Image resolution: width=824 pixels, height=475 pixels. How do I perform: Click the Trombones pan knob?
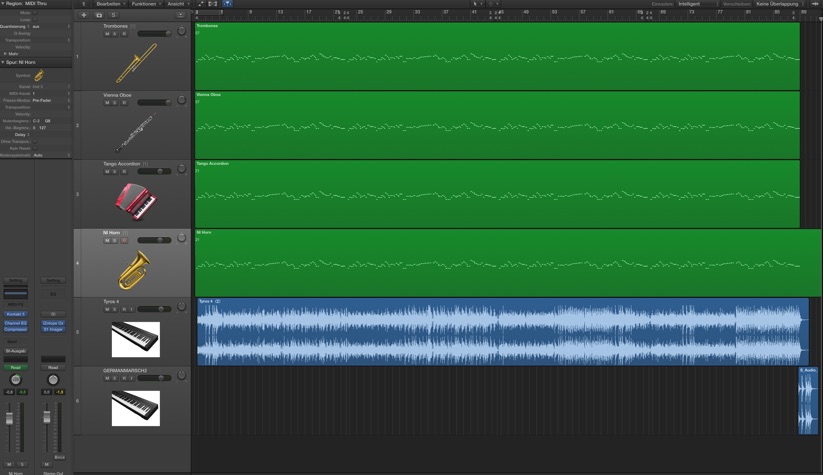[181, 32]
